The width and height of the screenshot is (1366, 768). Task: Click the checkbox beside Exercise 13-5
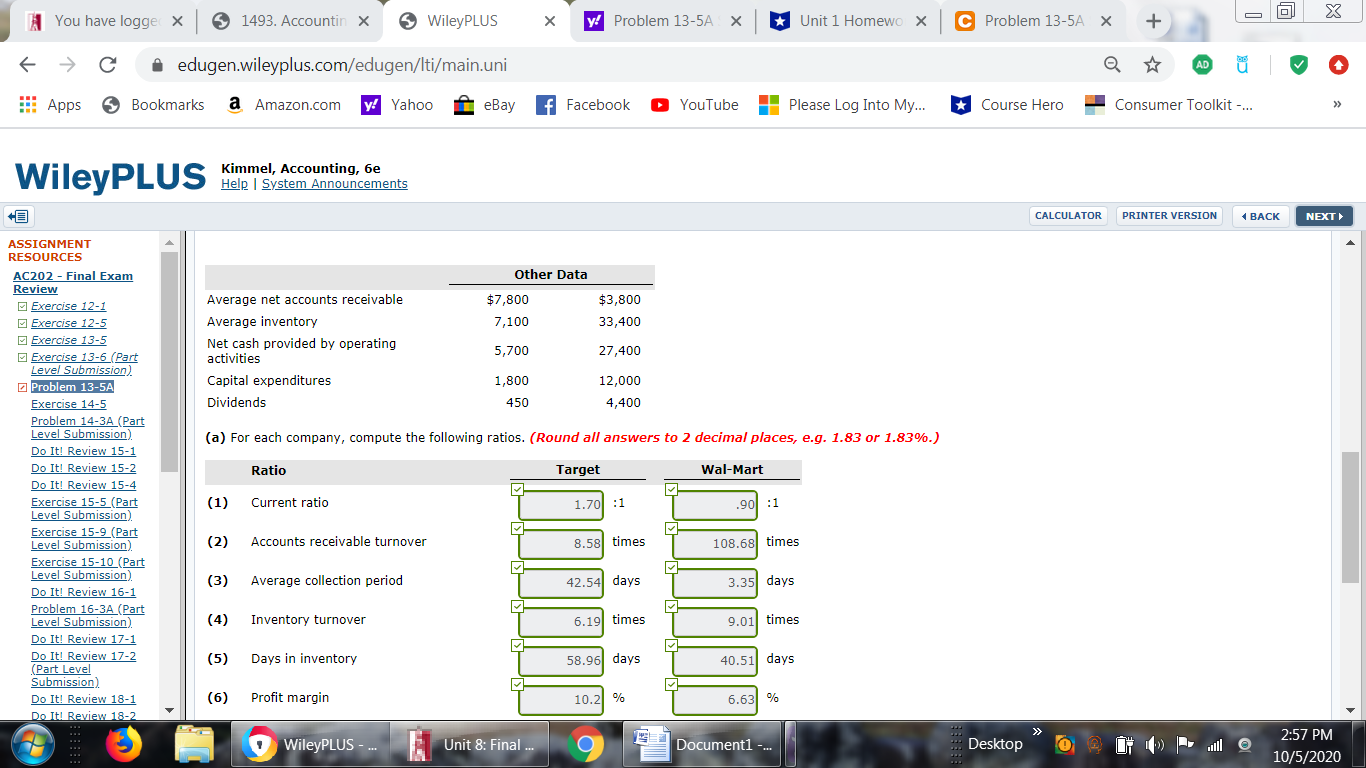pyautogui.click(x=22, y=341)
